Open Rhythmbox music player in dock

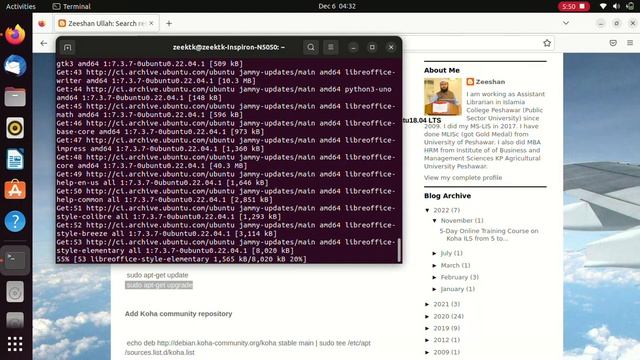[15, 128]
